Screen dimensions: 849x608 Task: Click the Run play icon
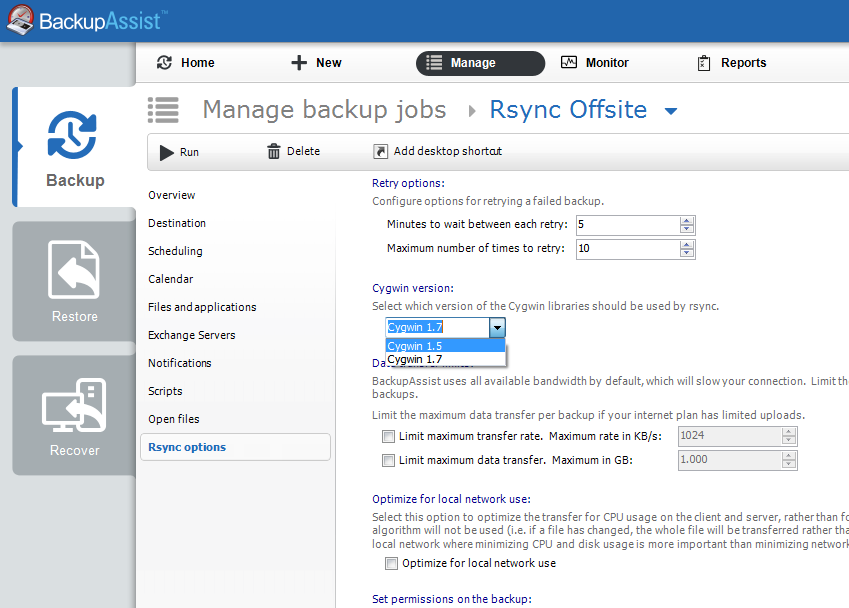[166, 153]
